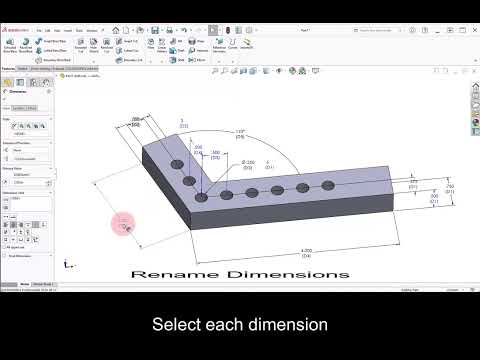
Task: Select the Boundary Cut tool
Action: (129, 60)
